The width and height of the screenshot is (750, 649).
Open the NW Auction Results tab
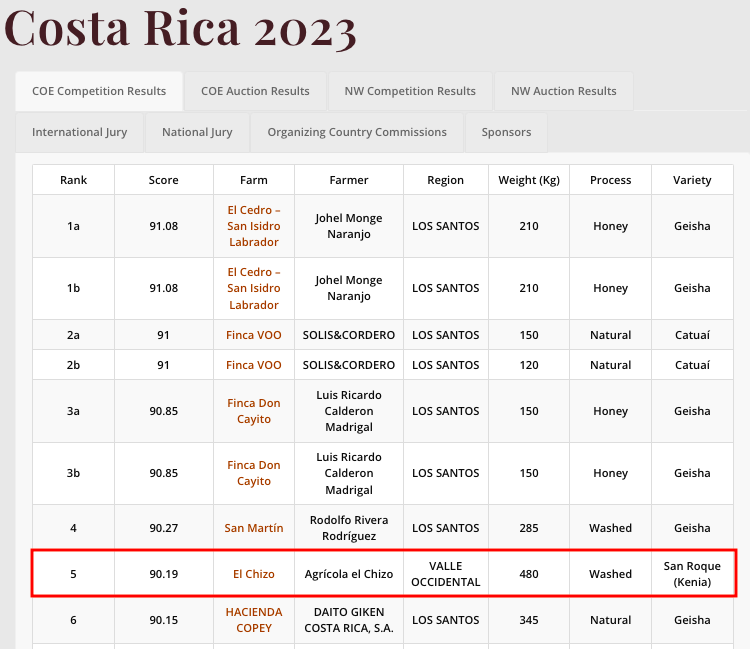(563, 91)
